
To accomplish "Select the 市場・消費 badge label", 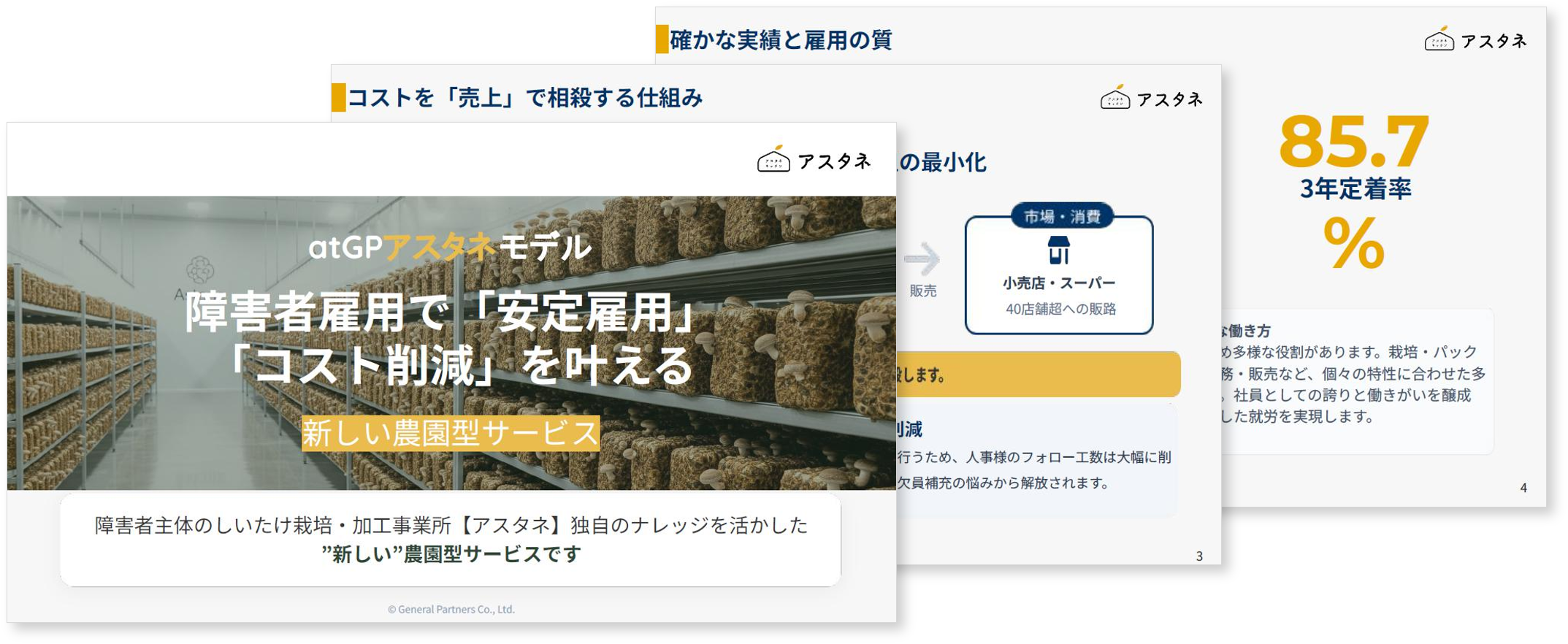I will point(1062,216).
